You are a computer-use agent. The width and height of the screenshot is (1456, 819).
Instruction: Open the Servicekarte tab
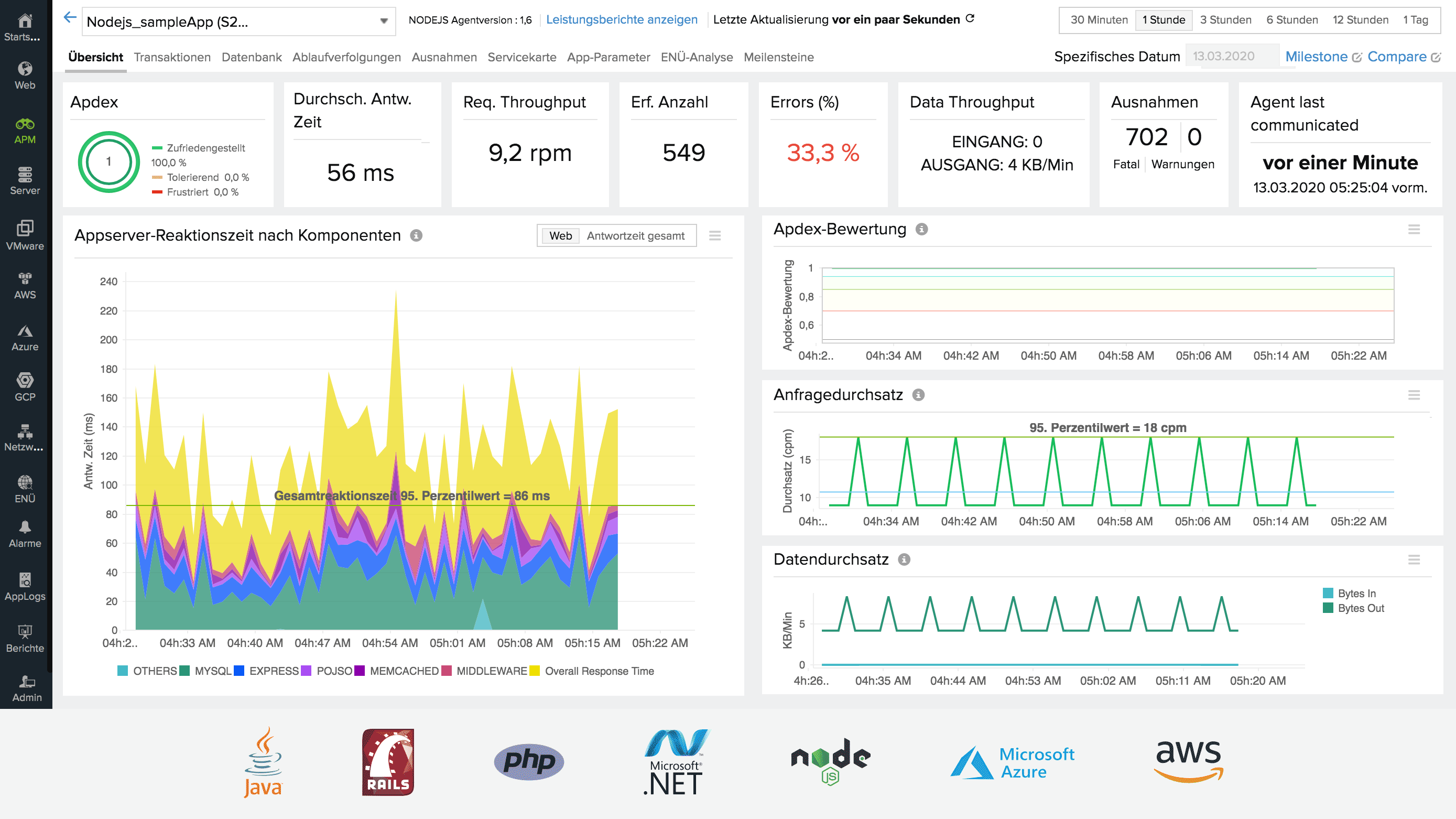(x=521, y=57)
